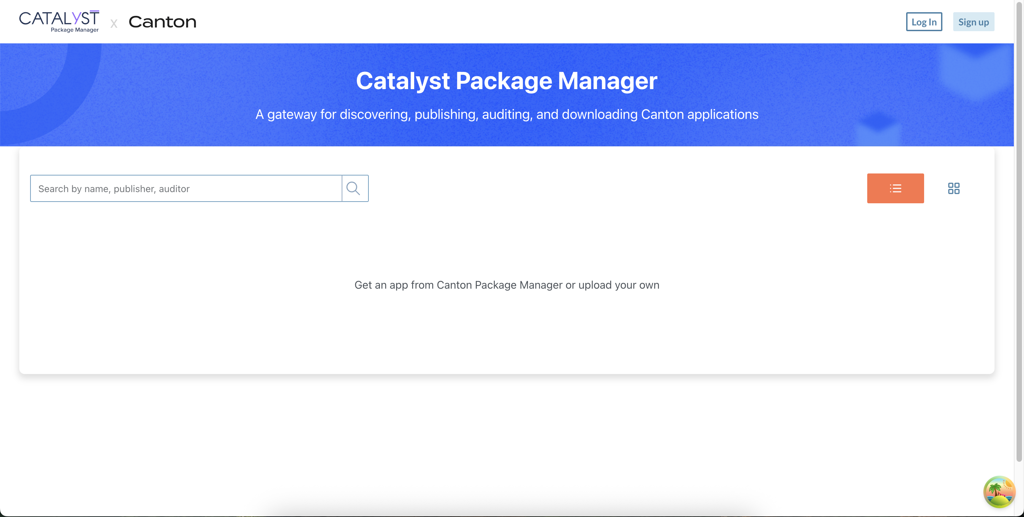Click the gateway description subtitle text

(506, 114)
